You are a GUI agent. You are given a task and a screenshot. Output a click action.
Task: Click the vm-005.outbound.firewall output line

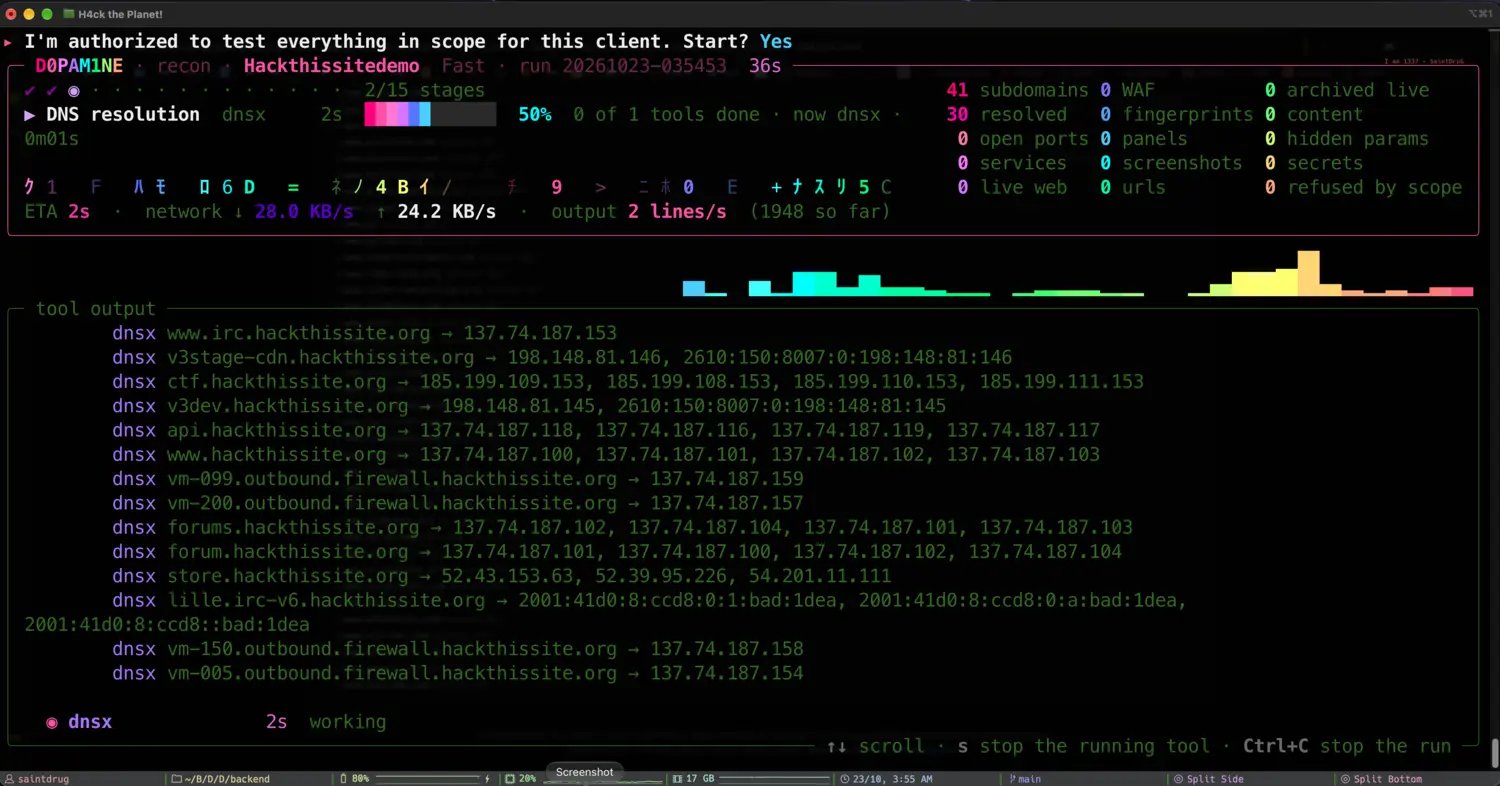[x=458, y=674]
